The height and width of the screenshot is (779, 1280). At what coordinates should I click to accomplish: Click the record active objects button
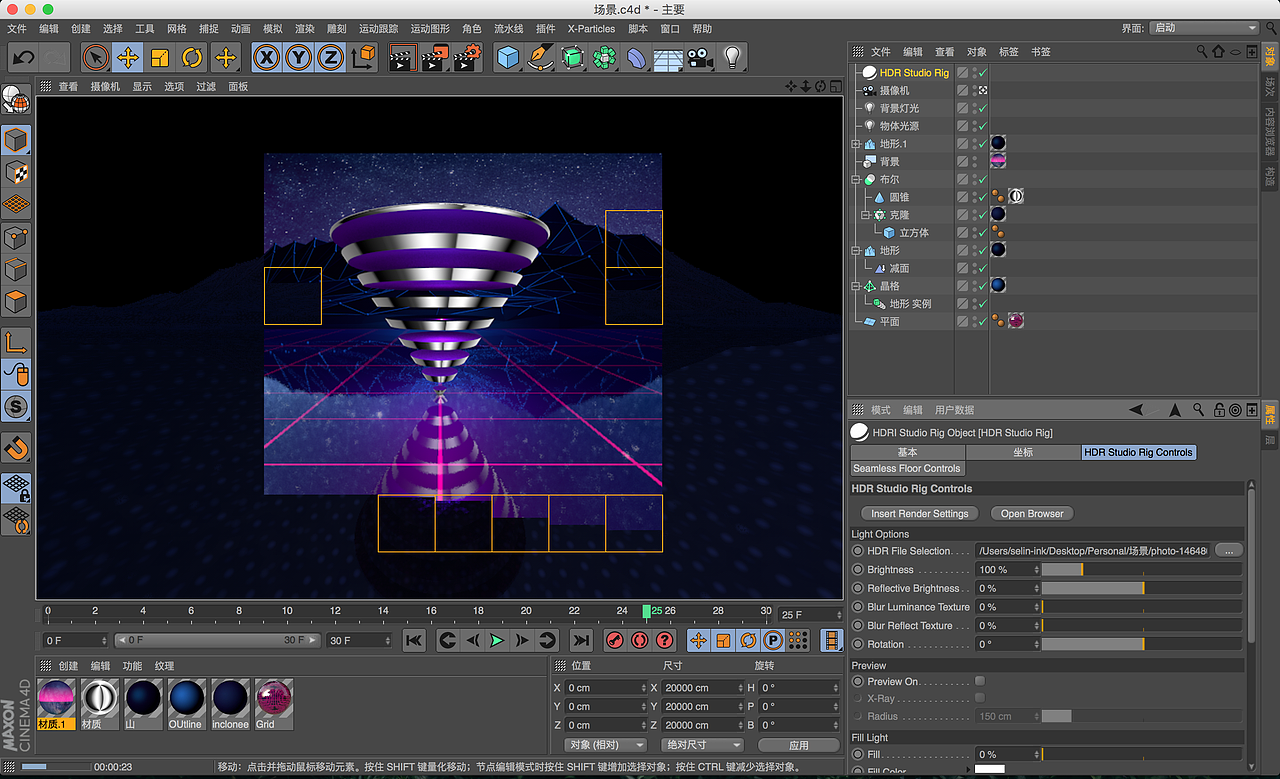tap(615, 640)
